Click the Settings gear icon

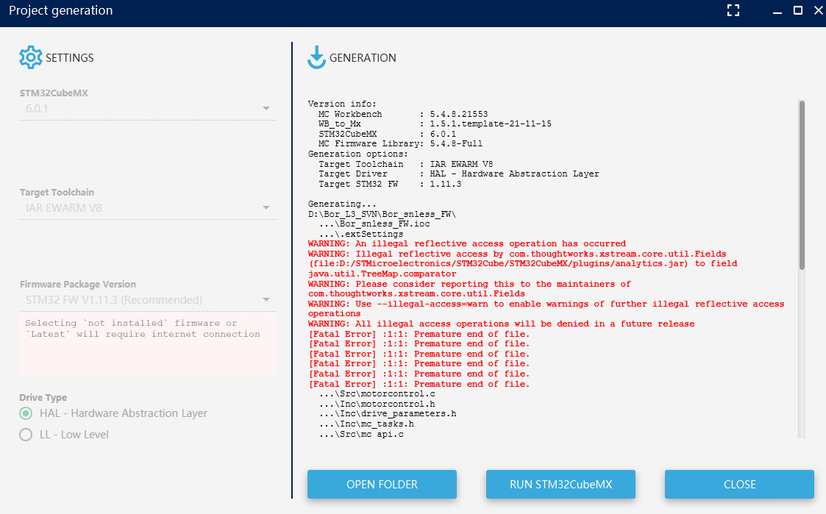point(31,57)
